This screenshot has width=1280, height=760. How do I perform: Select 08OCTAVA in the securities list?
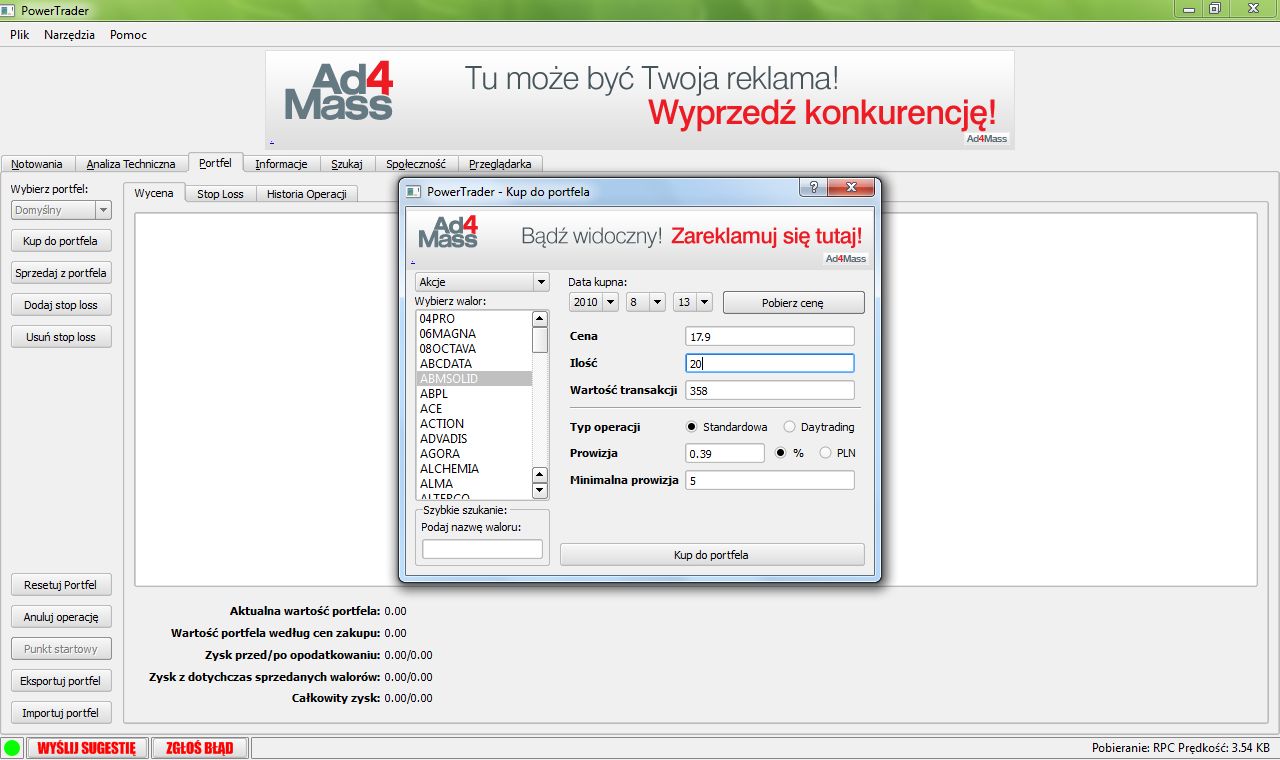point(474,349)
